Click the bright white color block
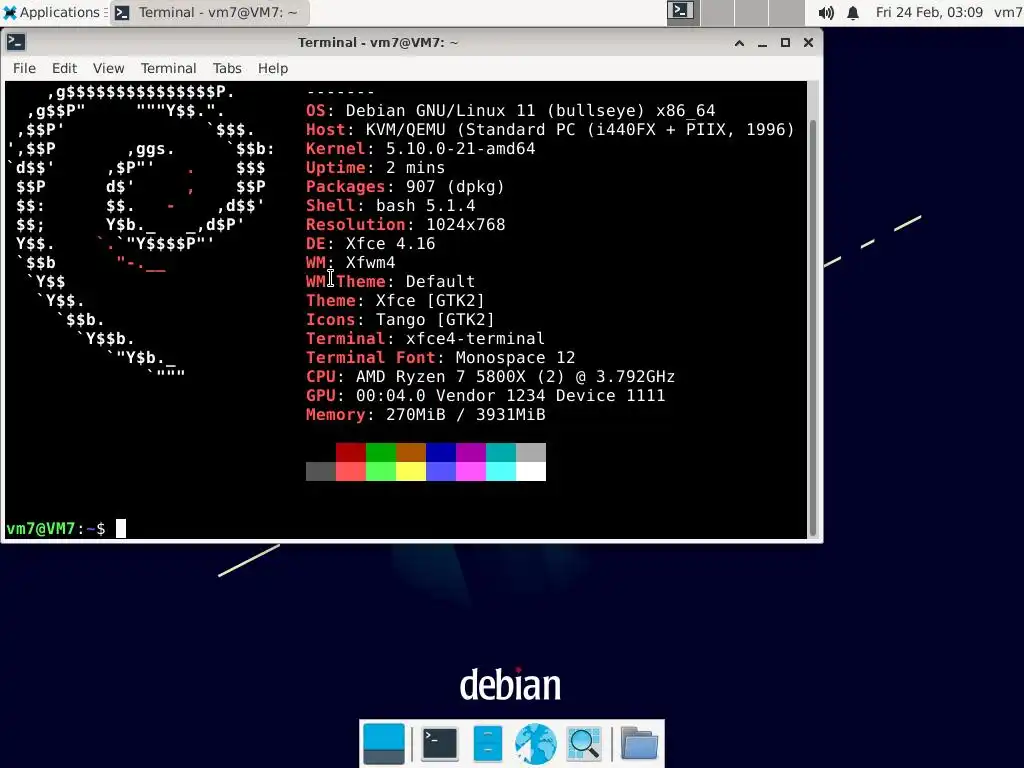This screenshot has height=768, width=1024. [531, 472]
